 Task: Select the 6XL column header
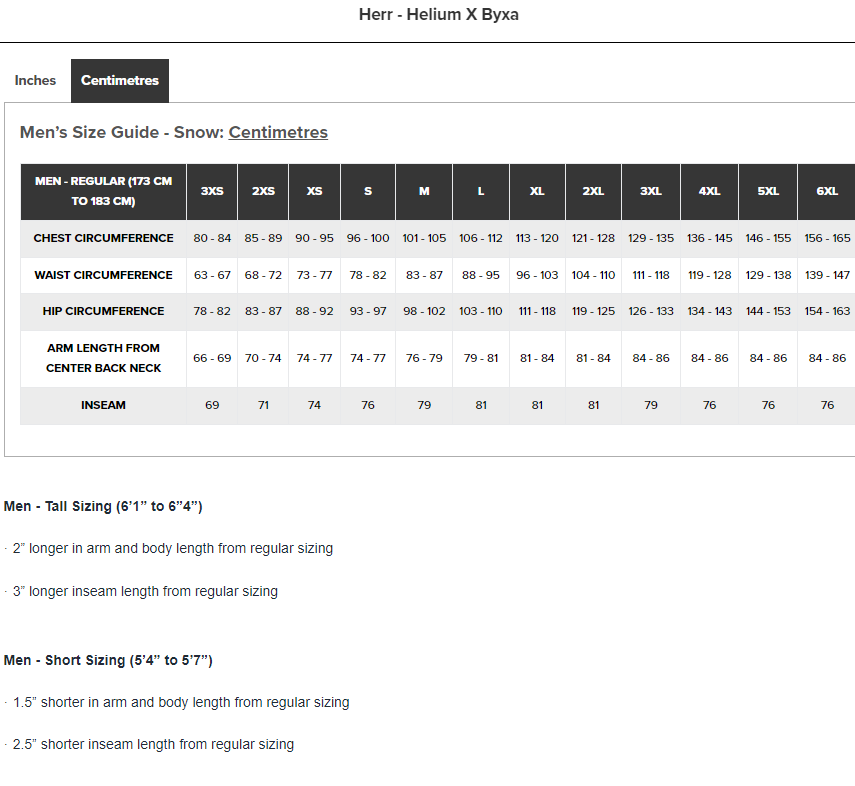click(827, 191)
